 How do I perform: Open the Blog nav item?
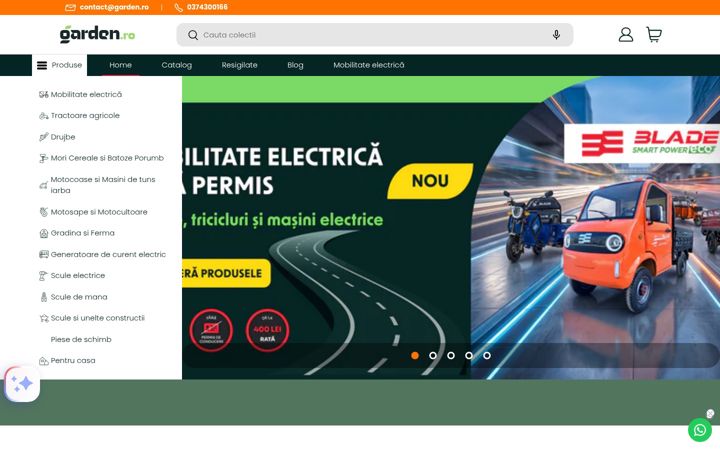295,65
